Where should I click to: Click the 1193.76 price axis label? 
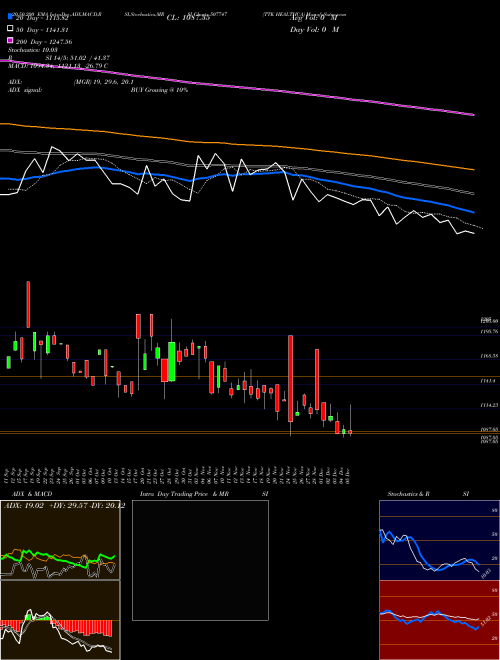(490, 332)
